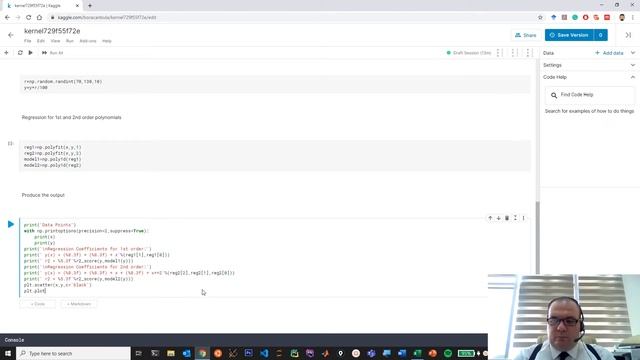640x360 pixels.
Task: Expand the Data section chevron
Action: (x=633, y=53)
